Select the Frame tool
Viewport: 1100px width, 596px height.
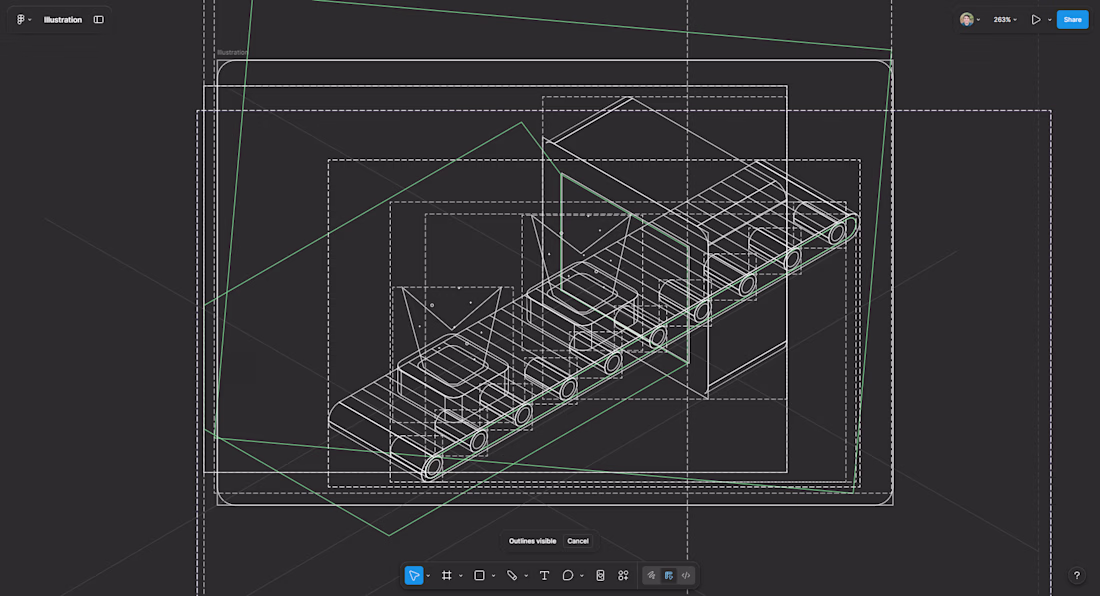click(x=446, y=576)
